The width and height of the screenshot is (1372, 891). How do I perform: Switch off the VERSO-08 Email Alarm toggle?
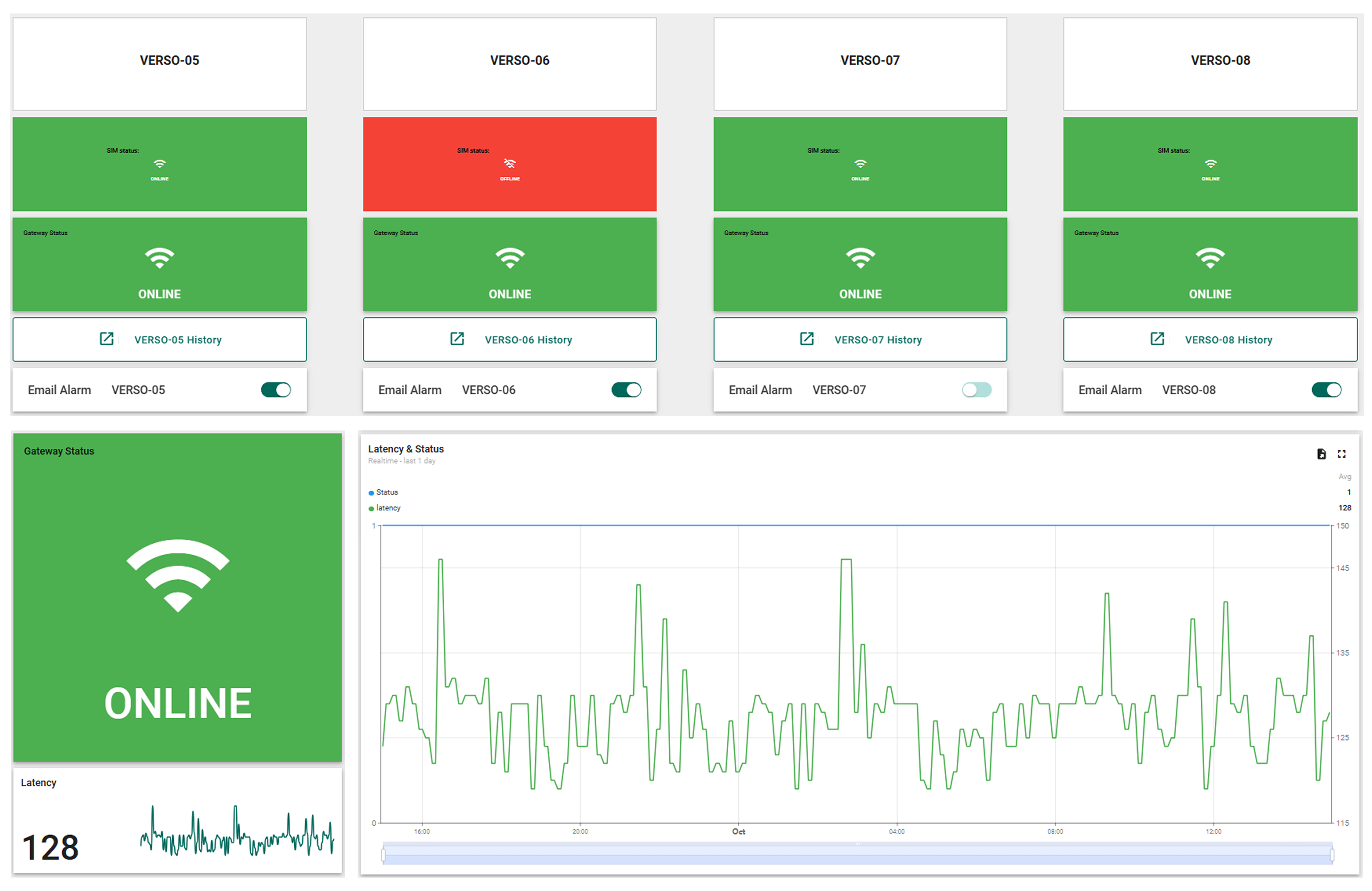1327,390
